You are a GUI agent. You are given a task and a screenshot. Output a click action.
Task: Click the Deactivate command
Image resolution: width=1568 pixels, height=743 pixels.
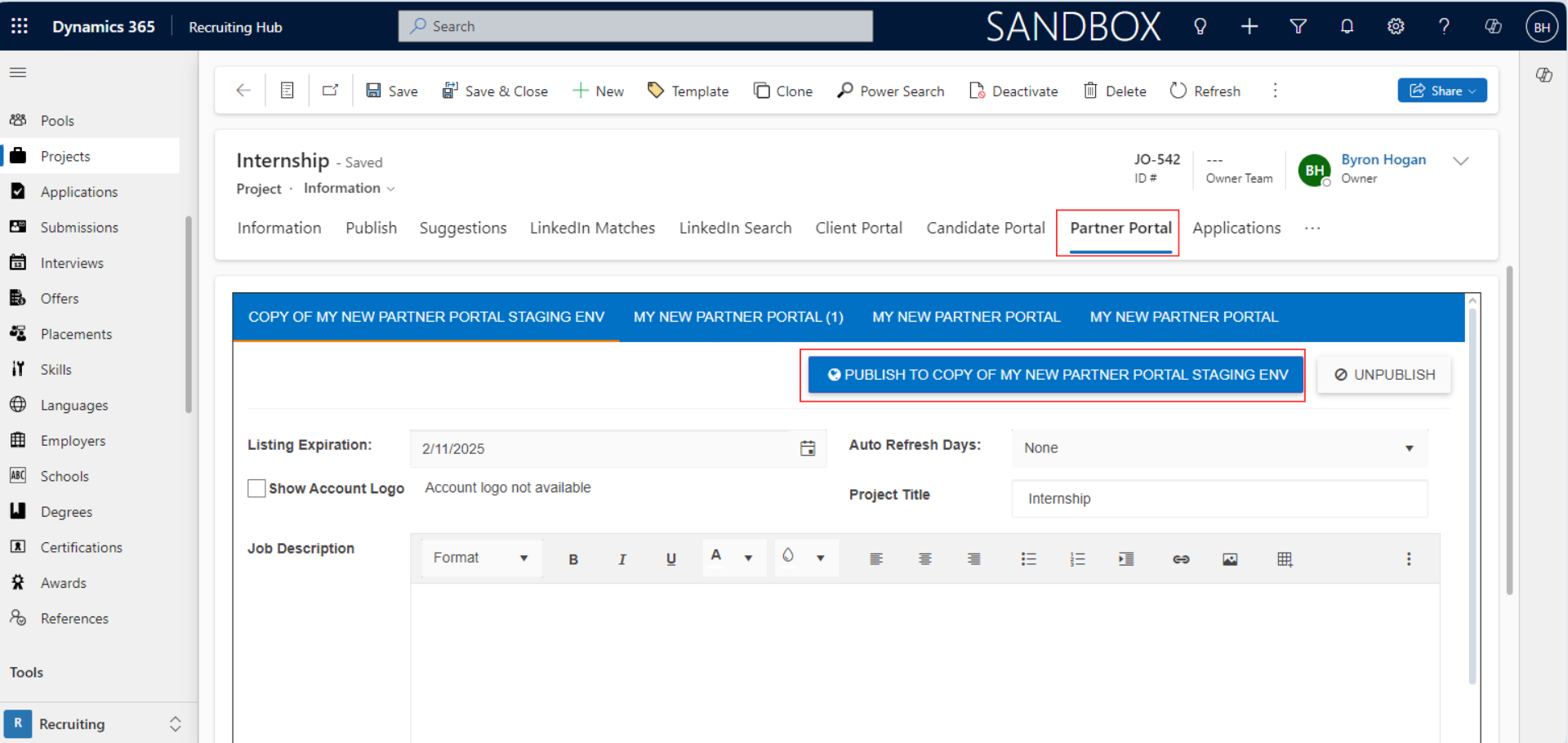[1013, 91]
